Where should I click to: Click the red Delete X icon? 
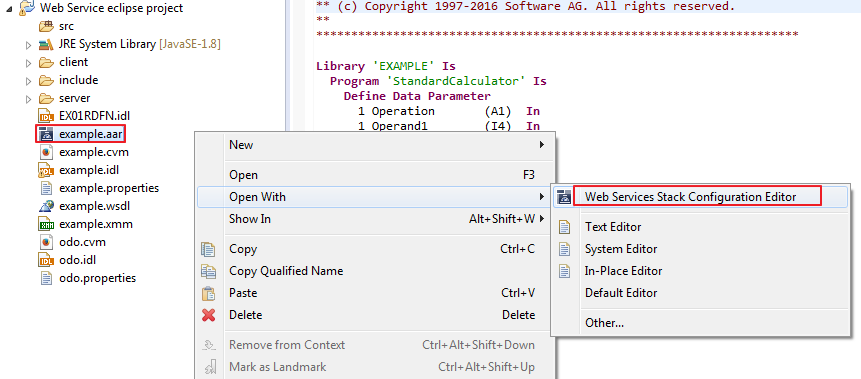coord(209,315)
